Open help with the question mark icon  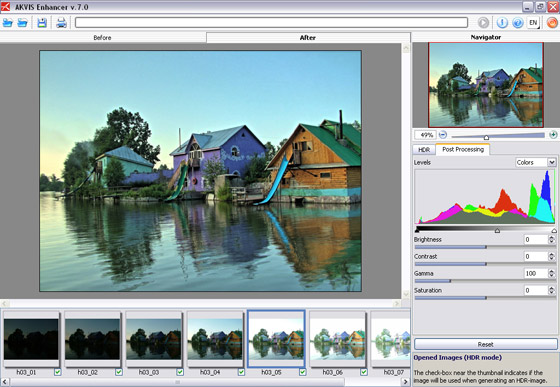tap(518, 23)
